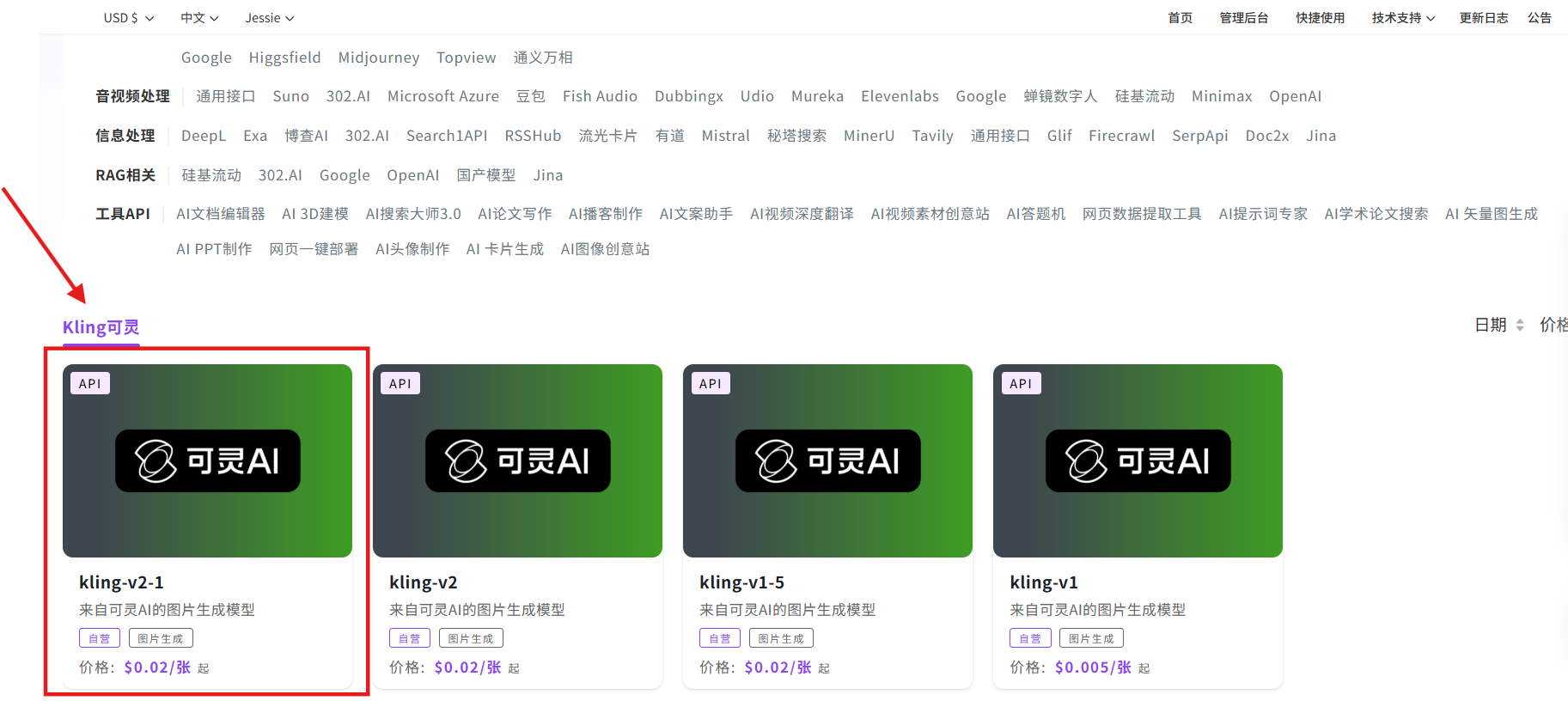Click 图片生成 tag on kling-v1 card
The width and height of the screenshot is (1568, 719).
tap(1091, 638)
